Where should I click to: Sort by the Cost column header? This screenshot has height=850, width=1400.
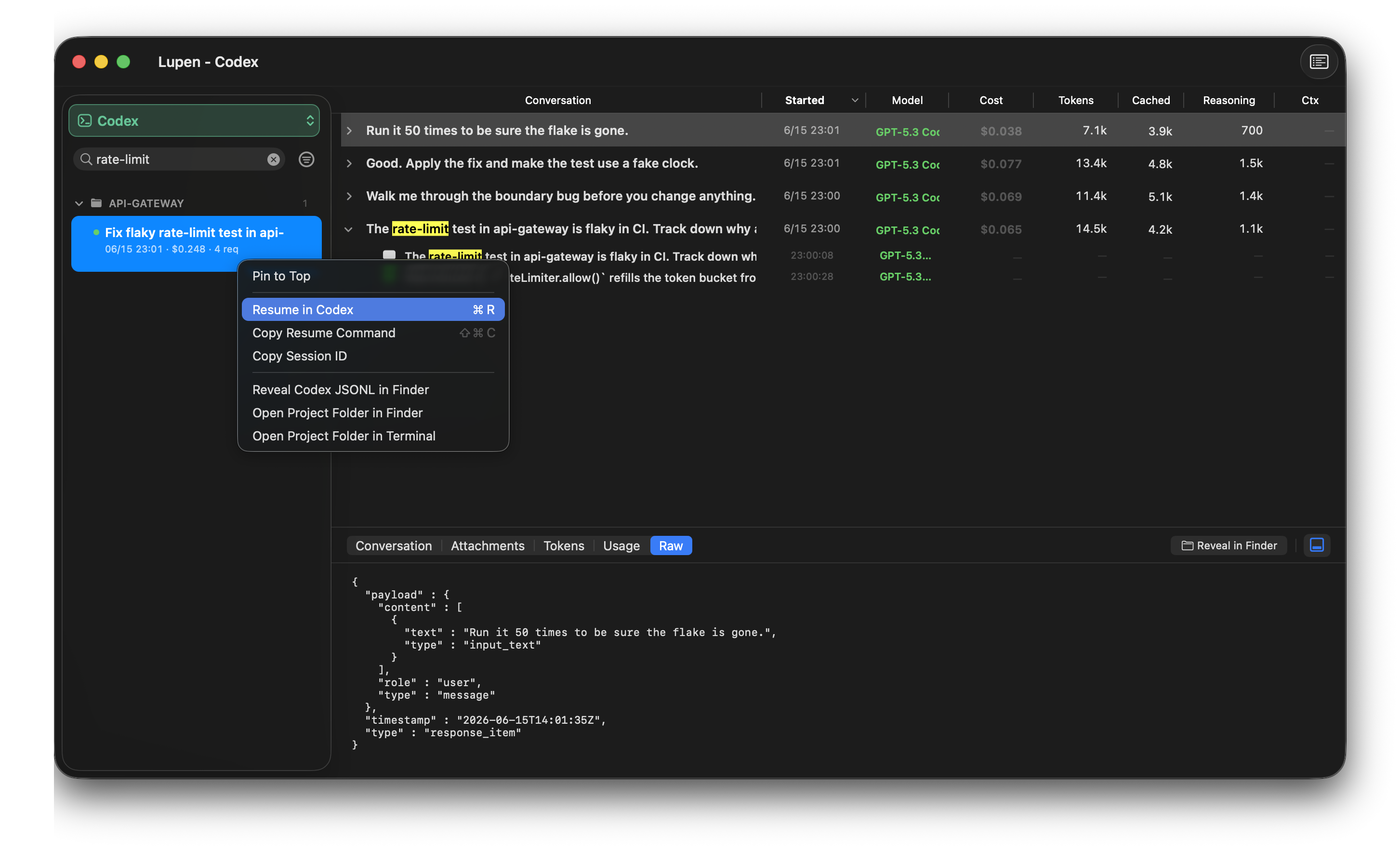coord(991,100)
